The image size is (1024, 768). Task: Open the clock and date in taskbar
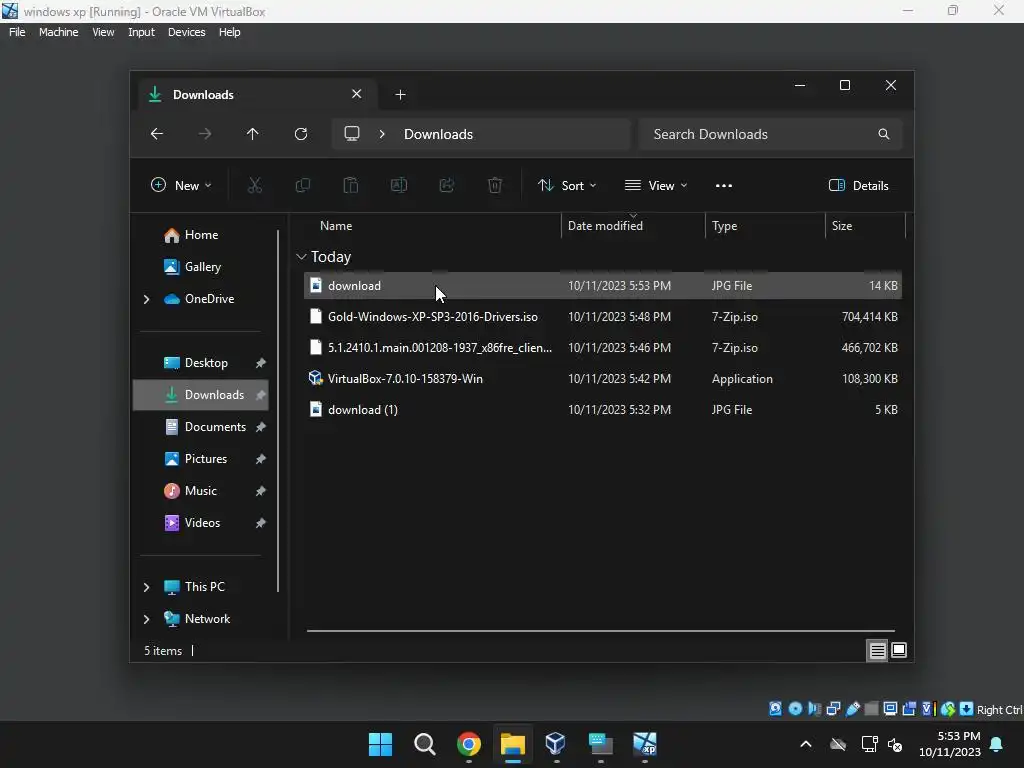pos(950,744)
